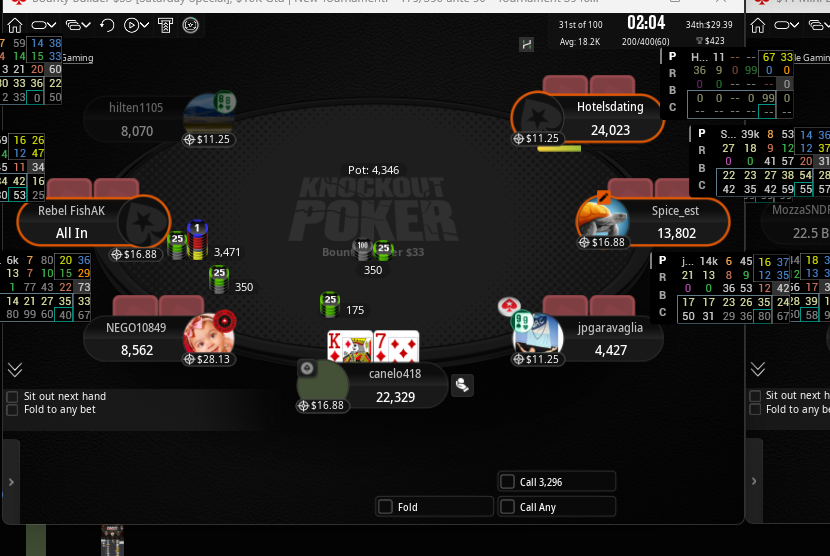
Task: Click the circular arrow refresh icon
Action: (x=107, y=25)
